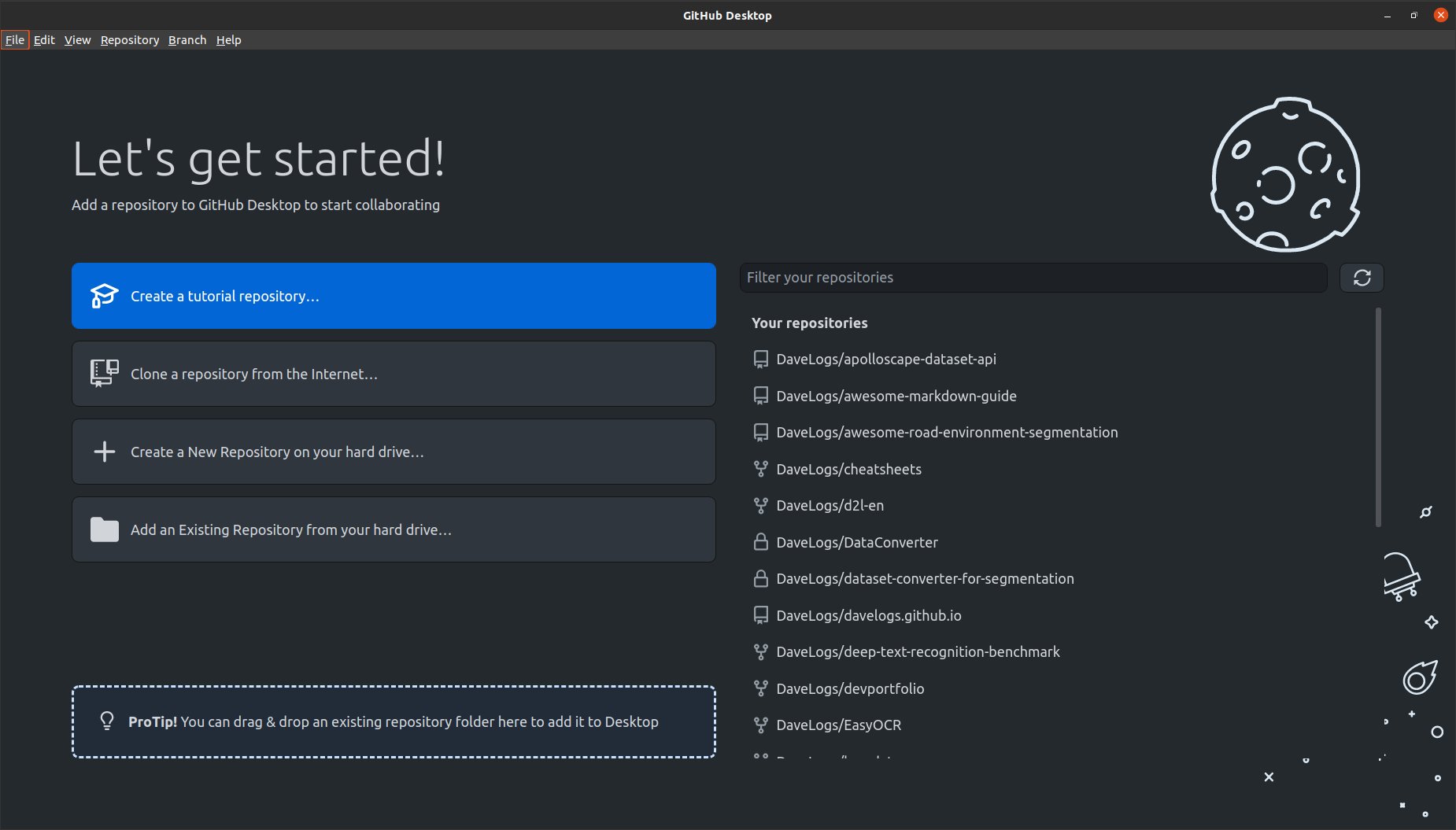Click fork icon beside deep-text-recognition-benchmark
The image size is (1456, 830).
coord(760,652)
